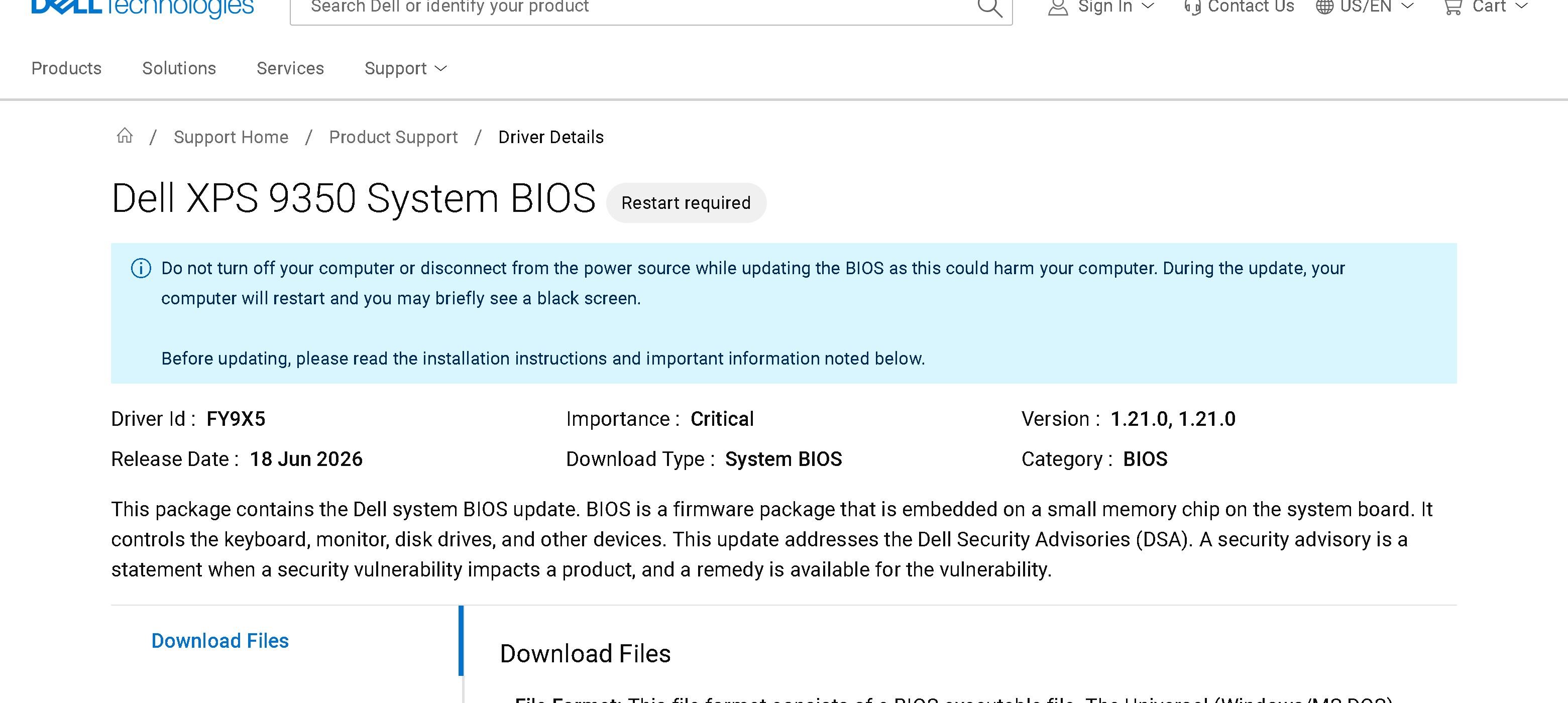
Task: Select the Download Files side tab
Action: [x=220, y=641]
